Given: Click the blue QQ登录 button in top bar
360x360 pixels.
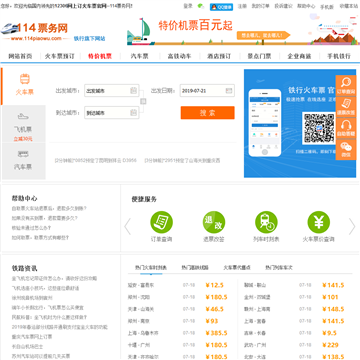Looking at the screenshot, I should [221, 7].
